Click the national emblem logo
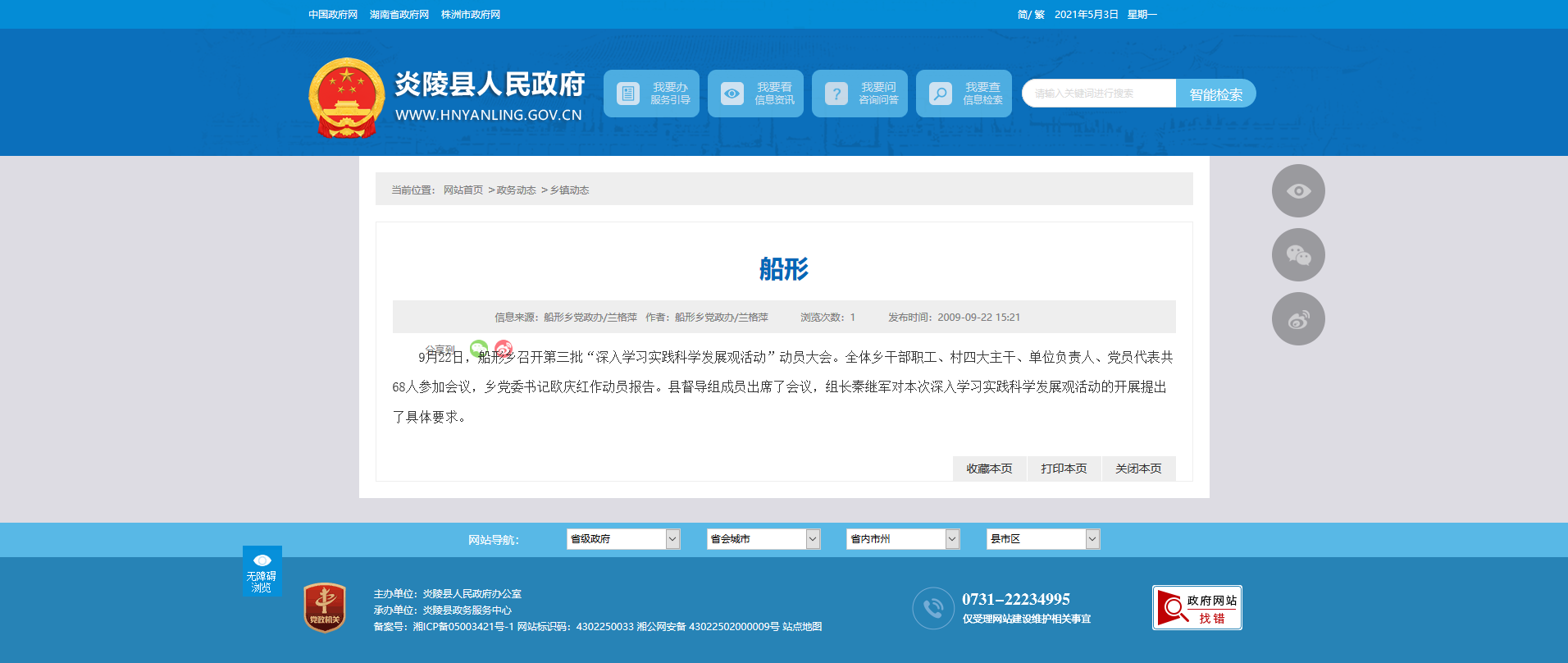This screenshot has width=1568, height=663. pos(346,98)
